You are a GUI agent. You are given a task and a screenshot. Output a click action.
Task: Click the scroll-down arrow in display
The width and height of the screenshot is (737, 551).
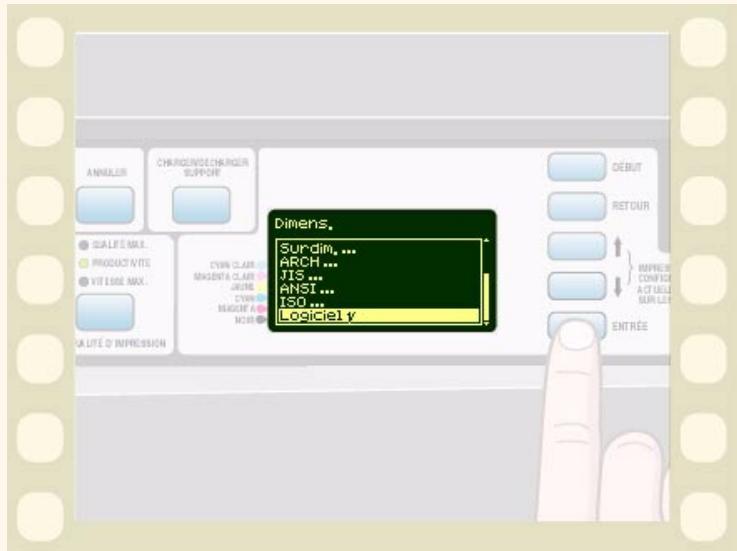coord(486,323)
